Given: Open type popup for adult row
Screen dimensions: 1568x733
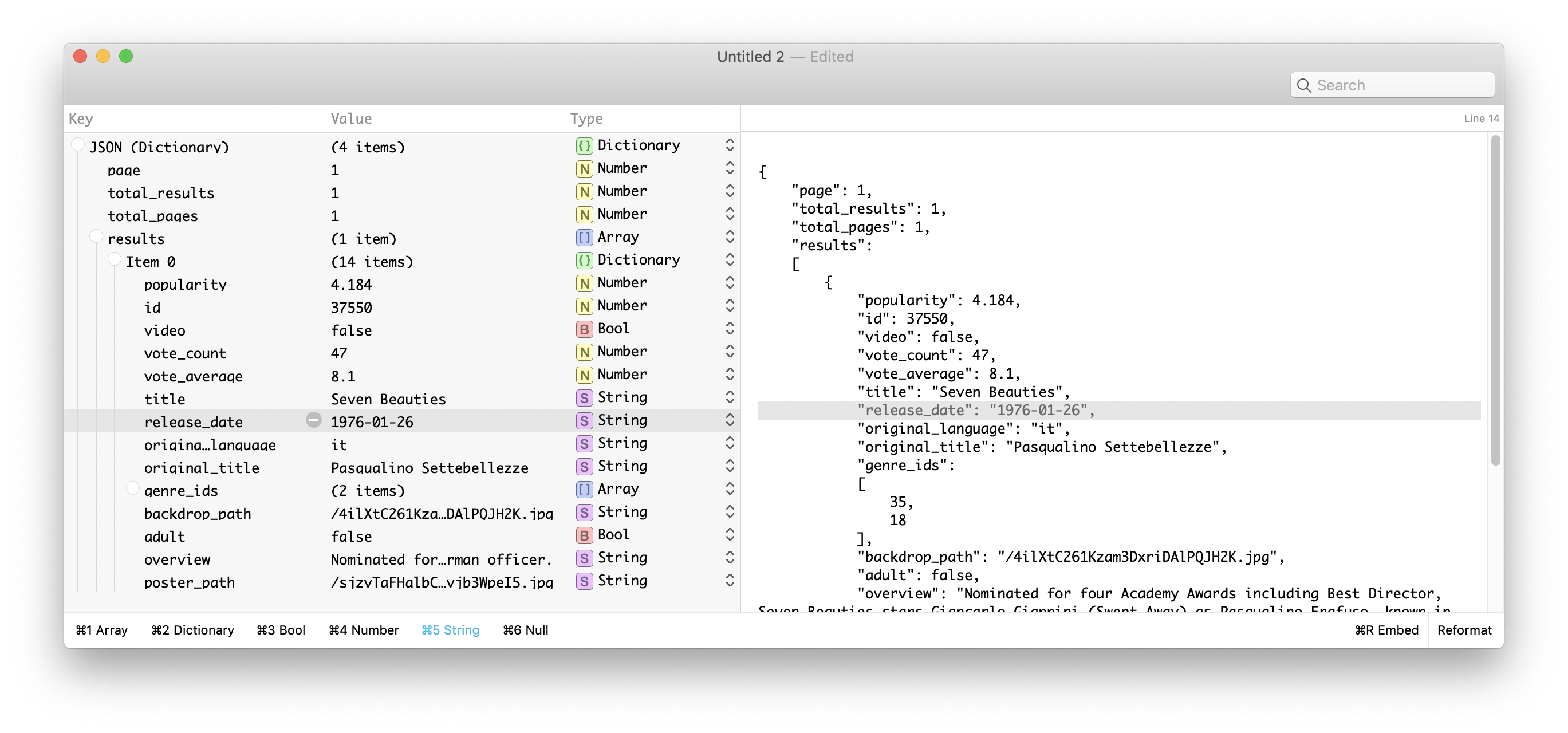Looking at the screenshot, I should 730,534.
